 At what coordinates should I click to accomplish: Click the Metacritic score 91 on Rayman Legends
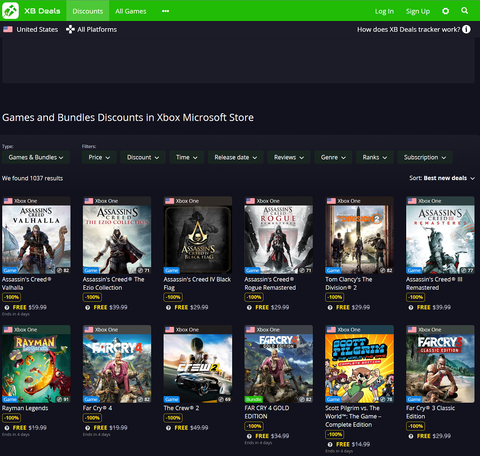point(63,399)
